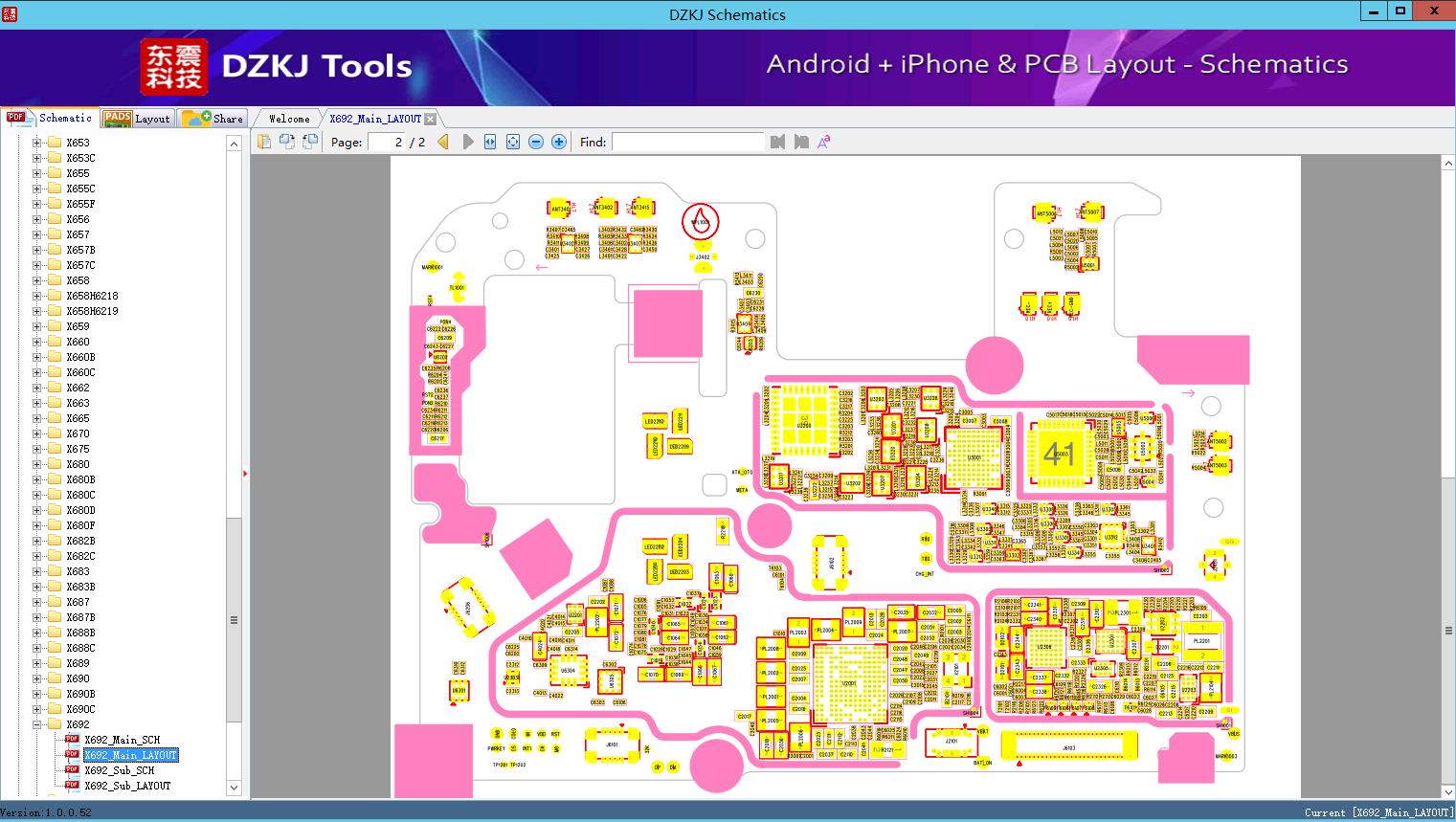The width and height of the screenshot is (1456, 822).
Task: Close the X692_Main_LAYOUT tab
Action: (x=430, y=119)
